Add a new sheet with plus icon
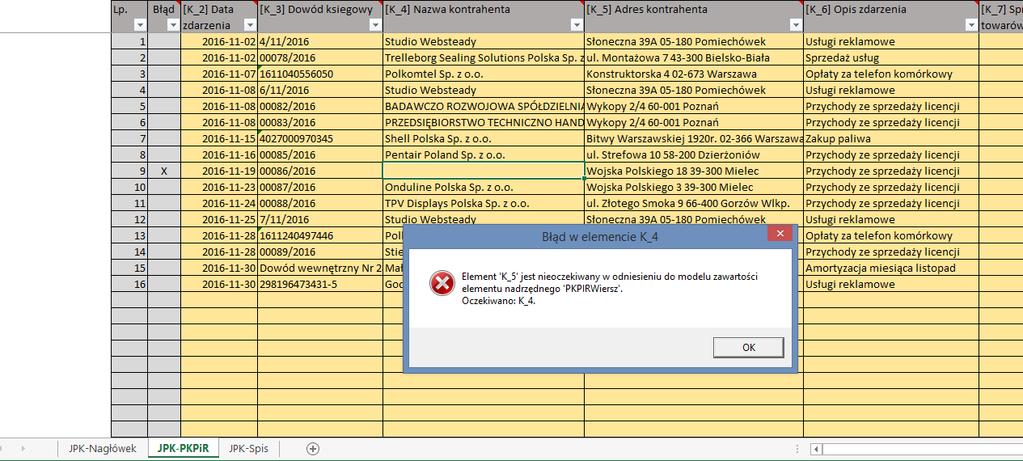Screen dimensions: 1023x461 [x=313, y=449]
